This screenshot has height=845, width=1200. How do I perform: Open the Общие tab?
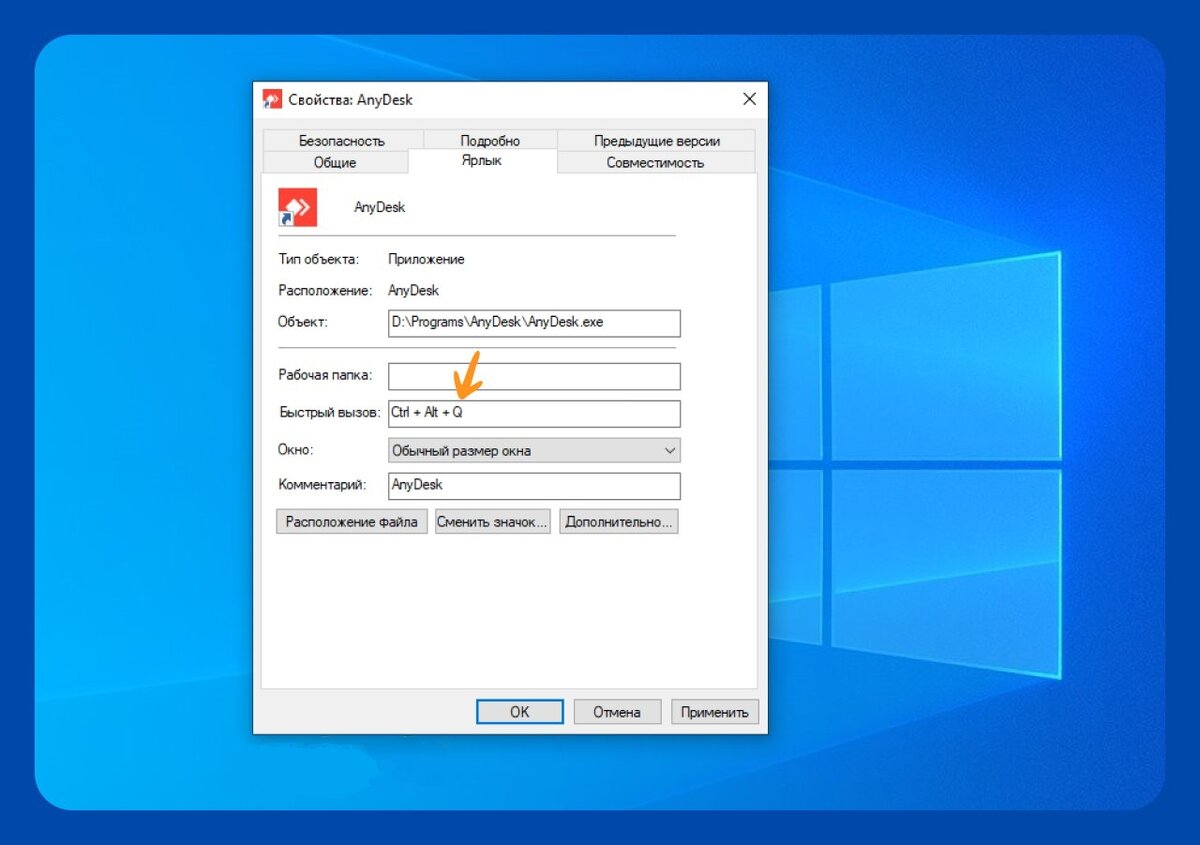point(335,162)
